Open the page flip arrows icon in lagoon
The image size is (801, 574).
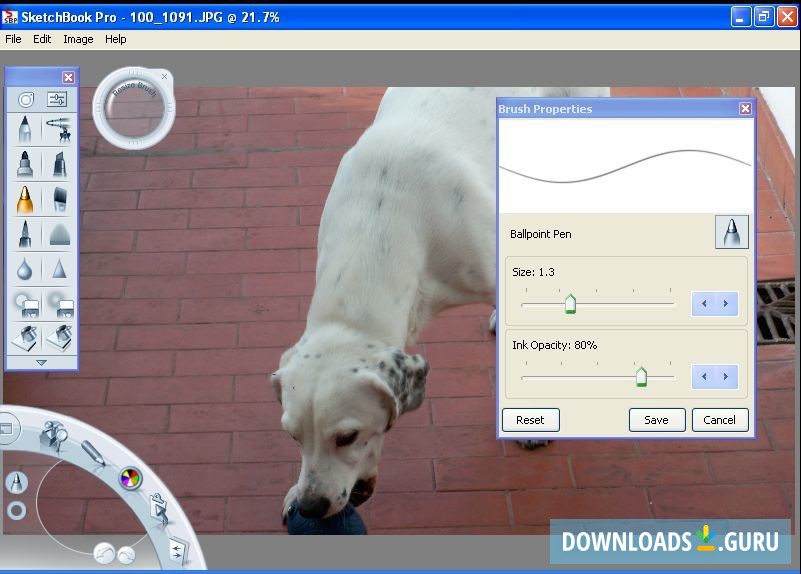(177, 552)
